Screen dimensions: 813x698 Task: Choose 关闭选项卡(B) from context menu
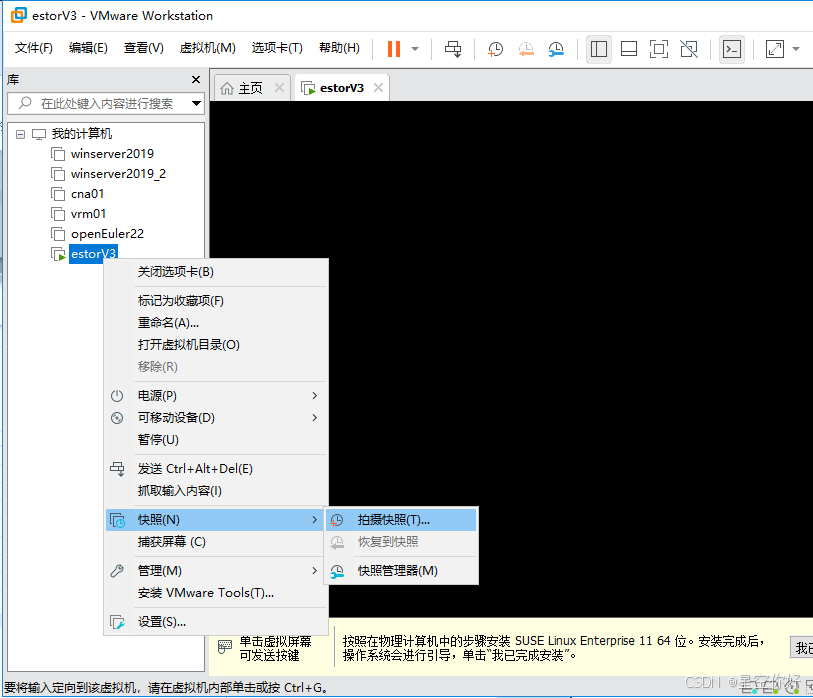pos(216,272)
